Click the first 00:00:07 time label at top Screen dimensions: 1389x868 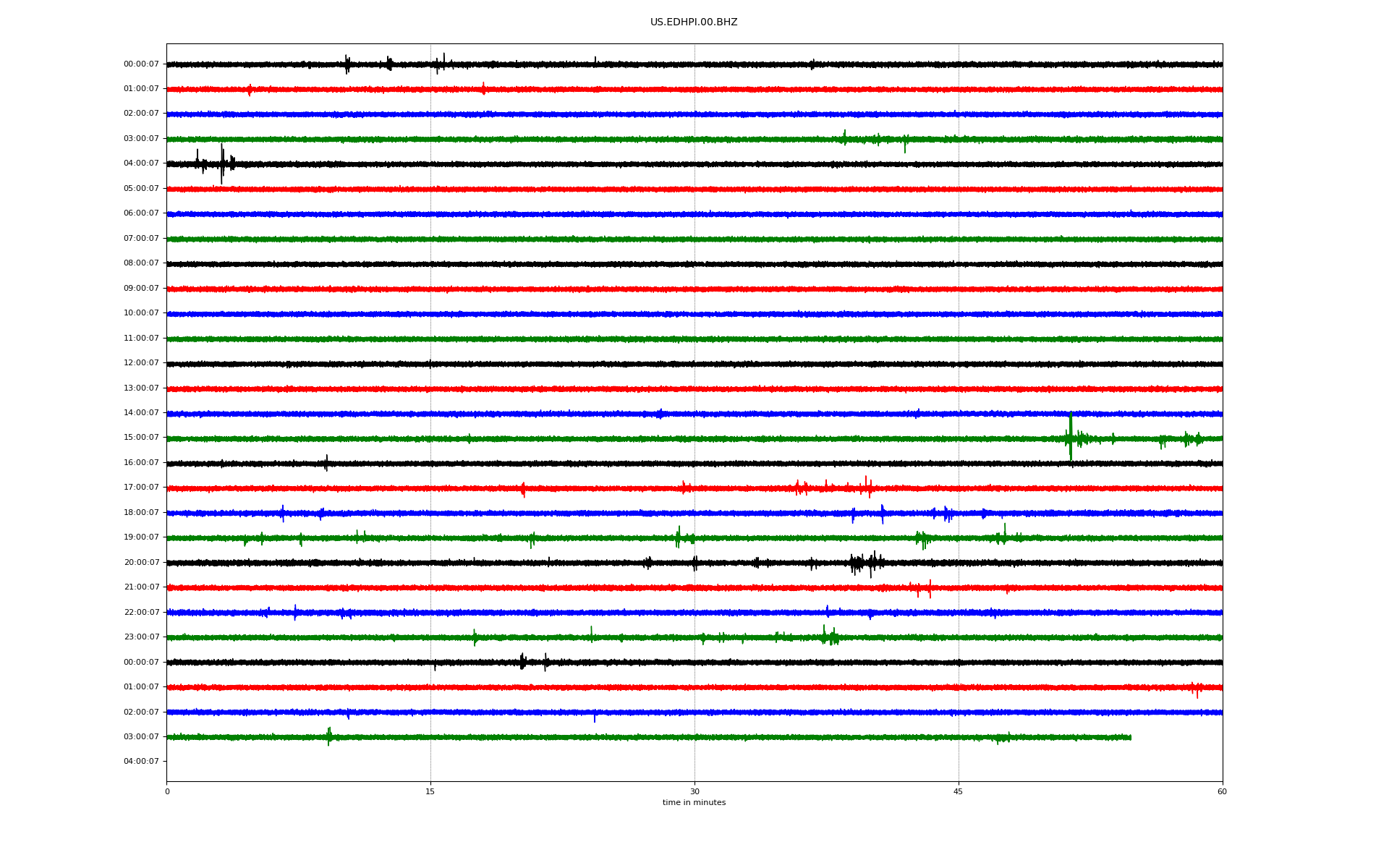coord(141,64)
